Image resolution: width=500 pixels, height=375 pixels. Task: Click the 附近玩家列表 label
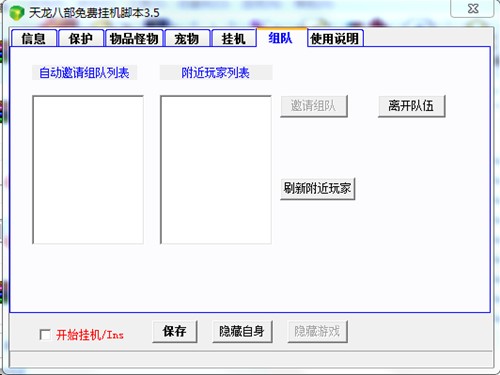[x=216, y=73]
